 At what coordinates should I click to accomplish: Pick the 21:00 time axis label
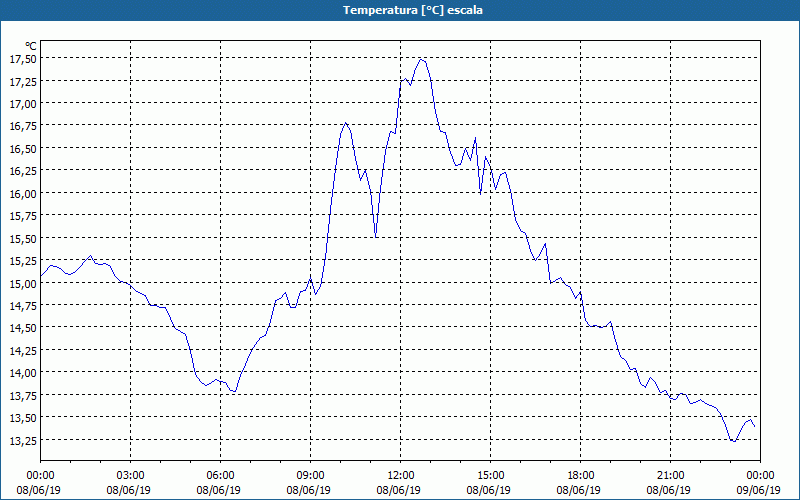[x=670, y=476]
